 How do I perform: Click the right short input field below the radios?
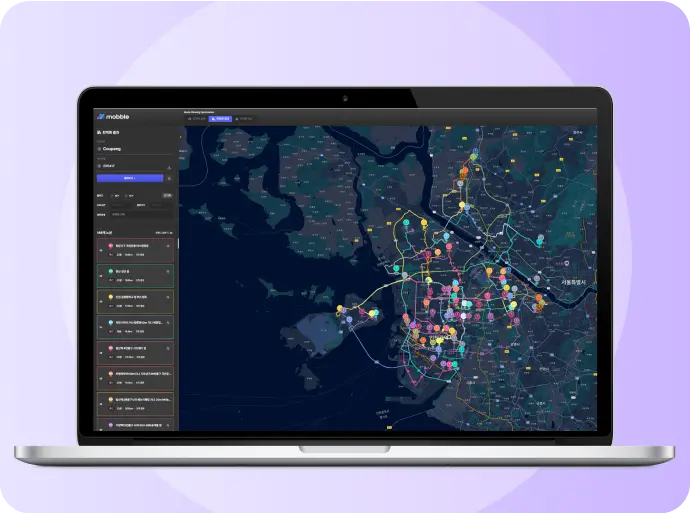click(161, 205)
